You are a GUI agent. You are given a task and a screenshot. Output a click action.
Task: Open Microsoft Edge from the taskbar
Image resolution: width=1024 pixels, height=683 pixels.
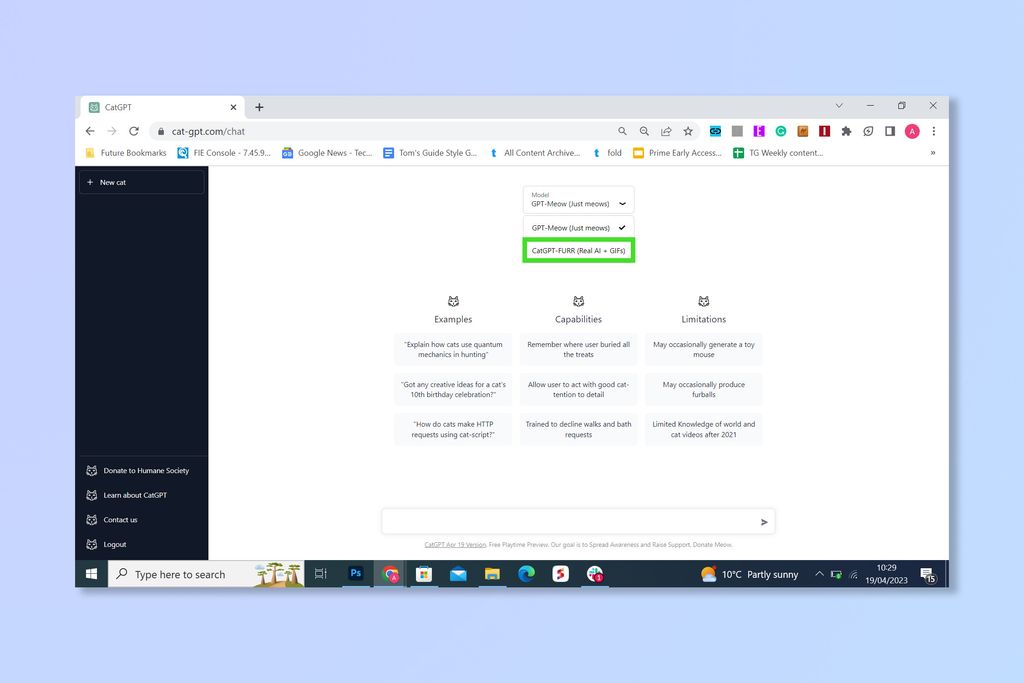[526, 574]
